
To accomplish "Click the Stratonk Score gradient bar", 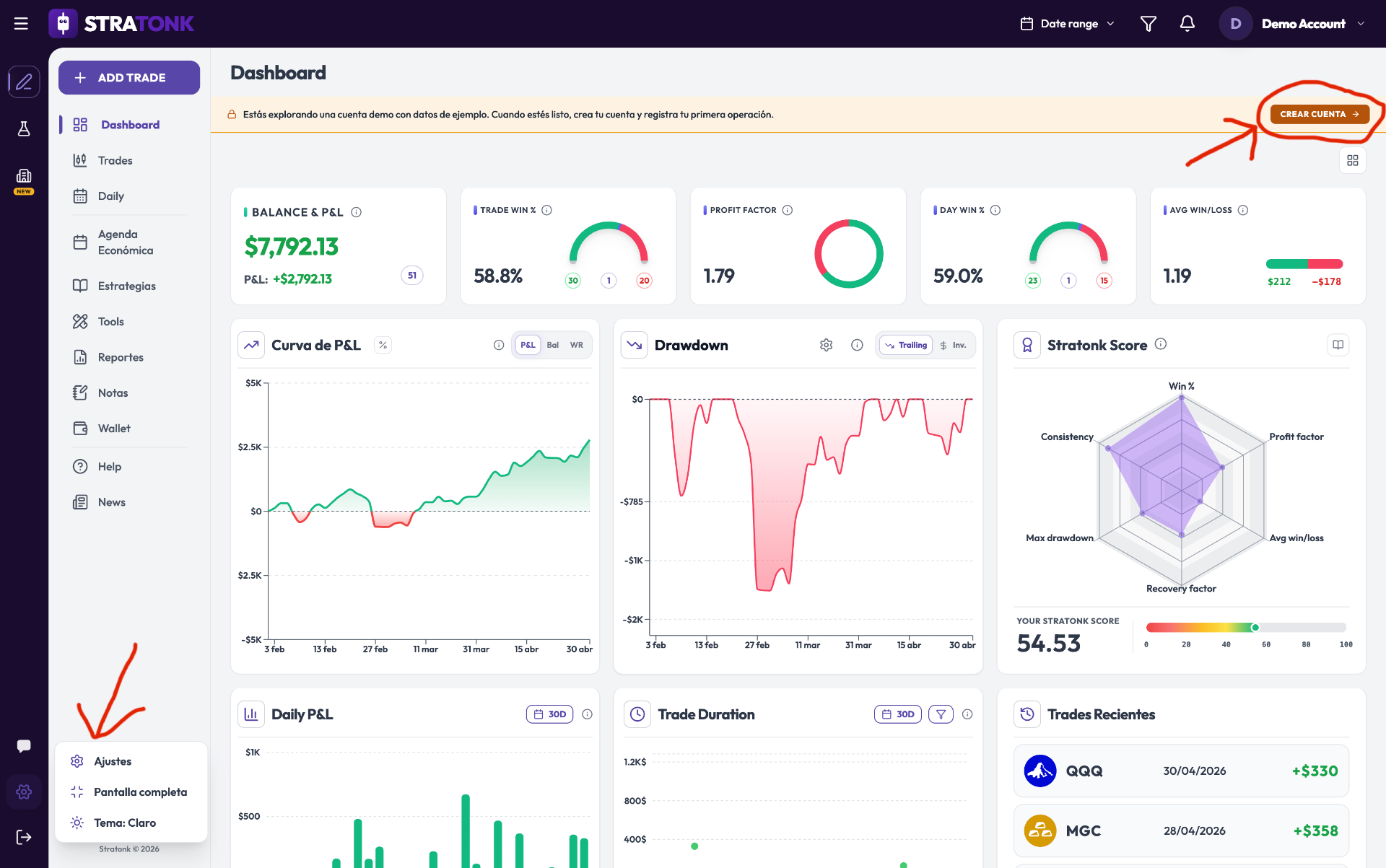I will pos(1246,627).
